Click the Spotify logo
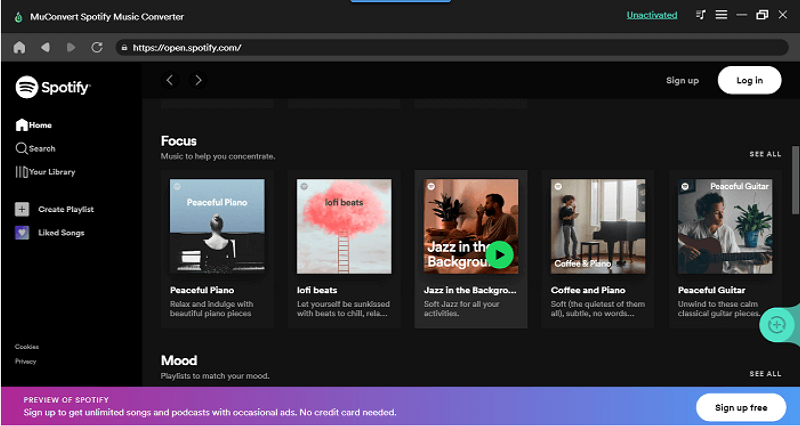Screen dimensions: 800x426 click(53, 87)
